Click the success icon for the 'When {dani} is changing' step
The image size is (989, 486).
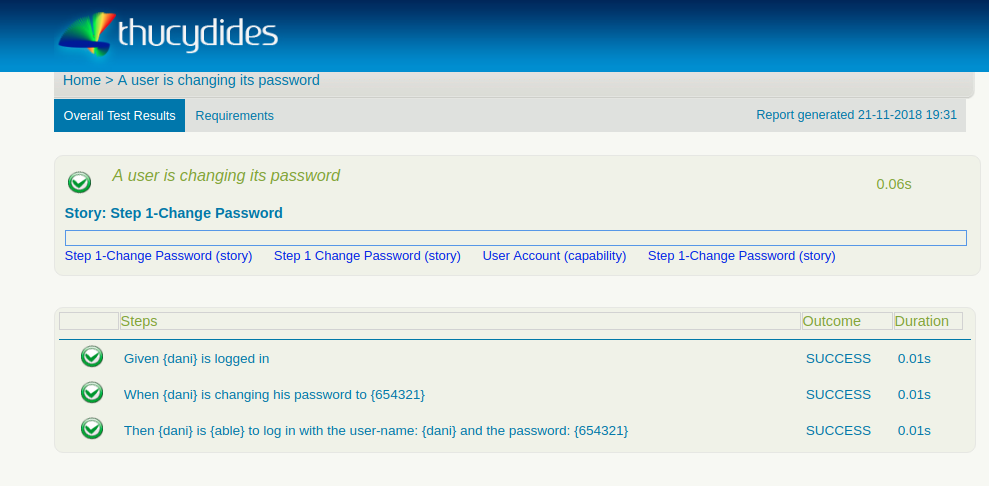tap(92, 393)
